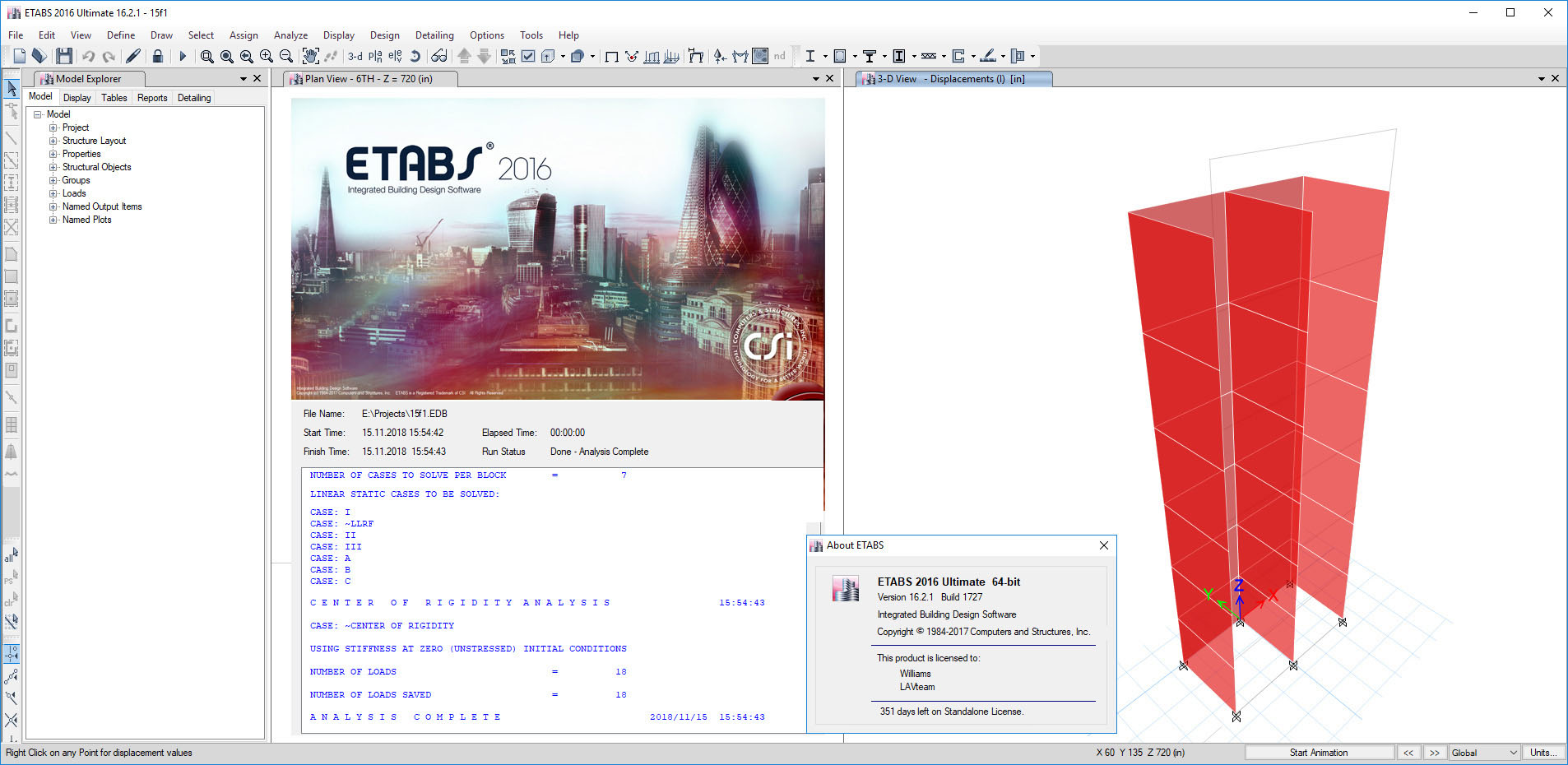Click the Save model floppy icon
This screenshot has height=765, width=1568.
(64, 56)
